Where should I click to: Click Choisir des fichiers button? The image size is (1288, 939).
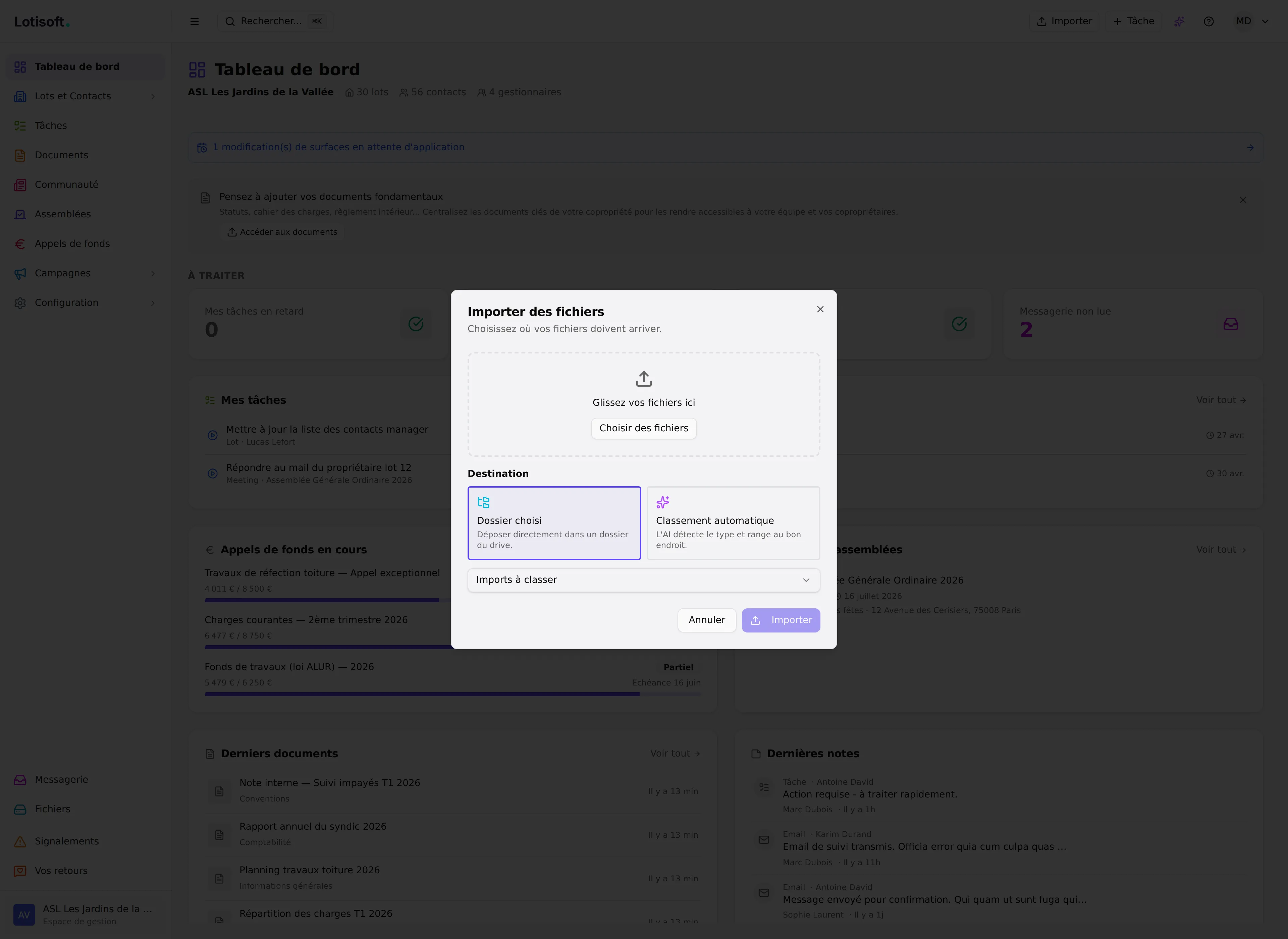pyautogui.click(x=643, y=428)
